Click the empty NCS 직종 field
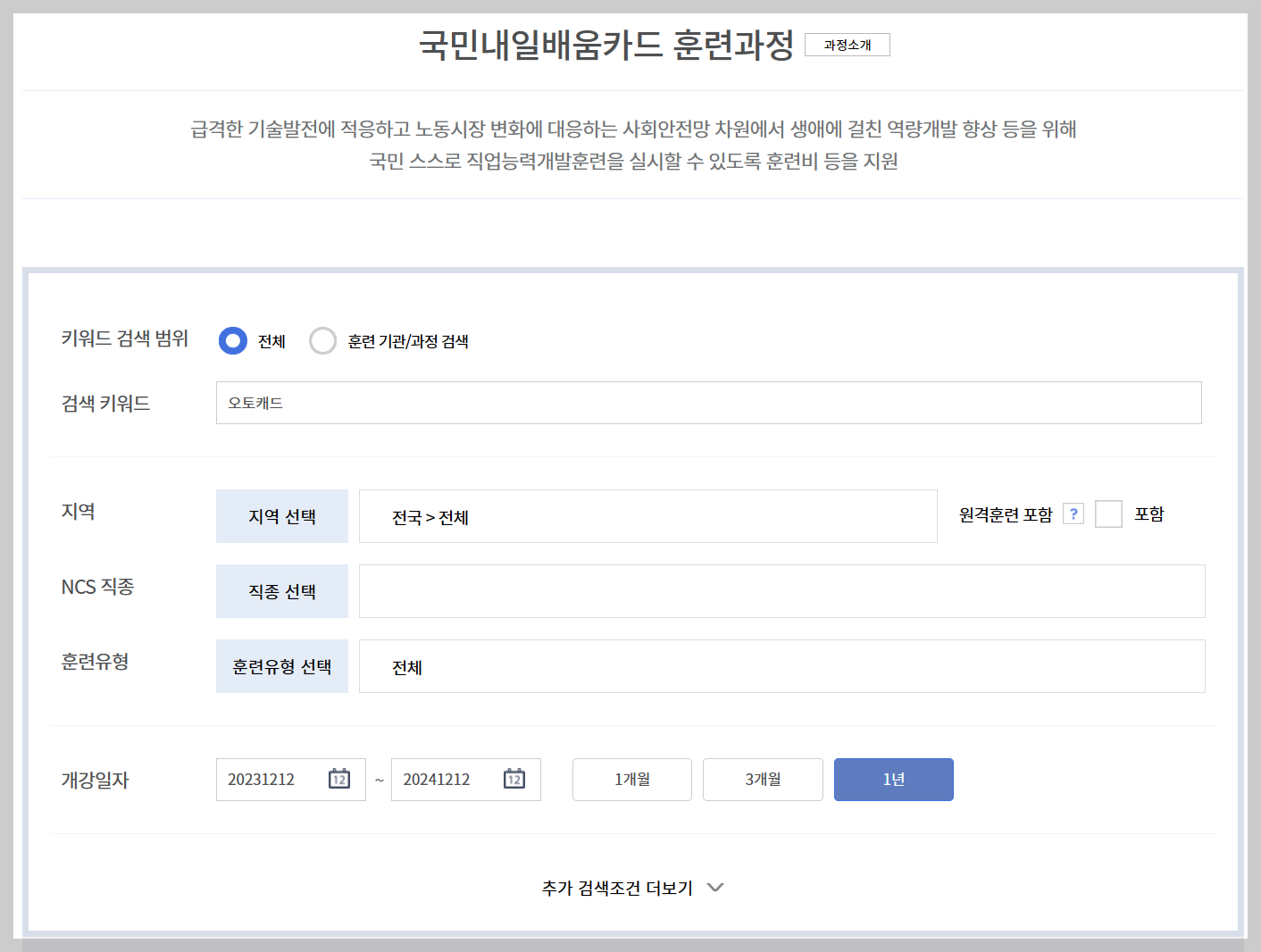The image size is (1261, 952). coord(782,591)
